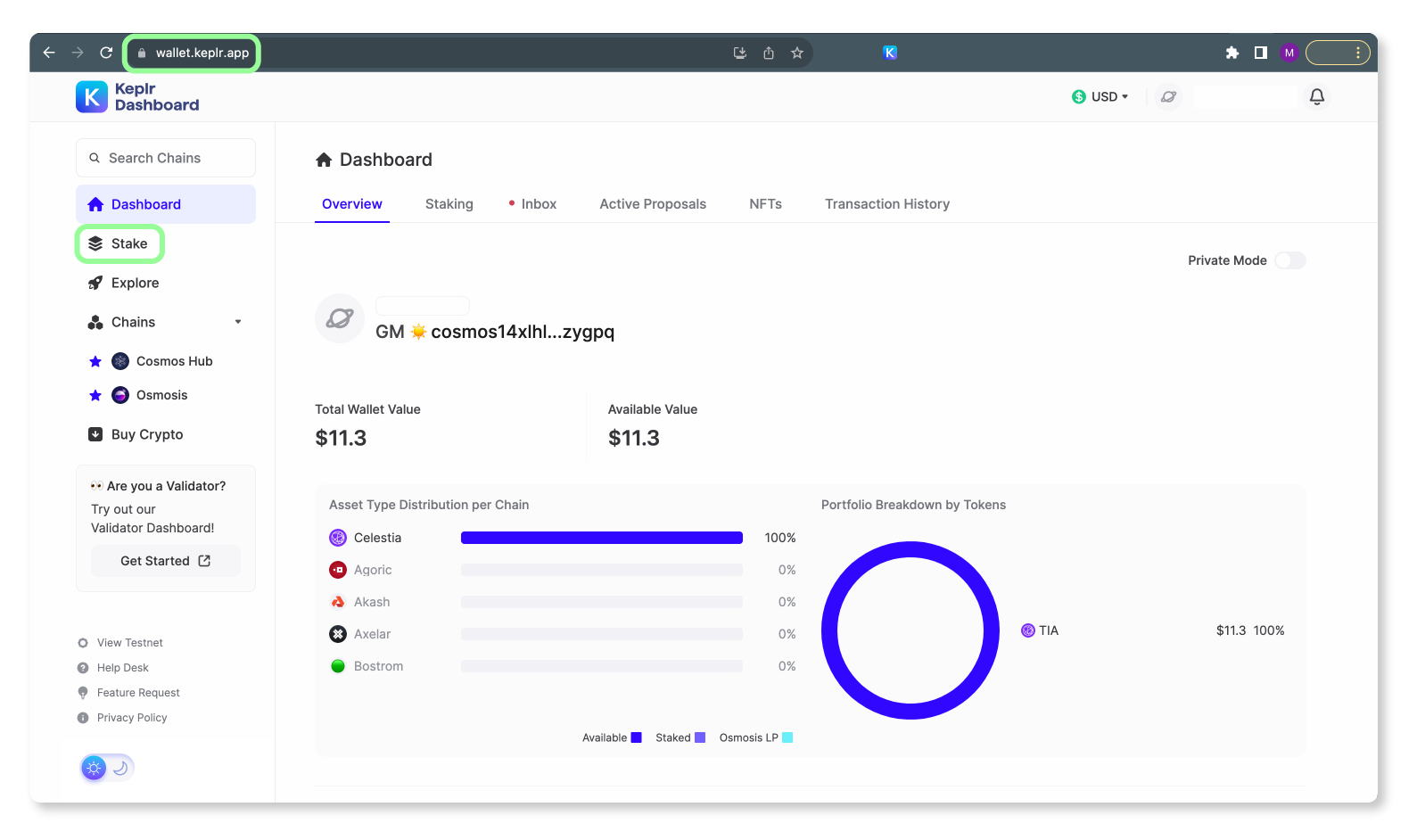Click the Search Chains field

(166, 158)
